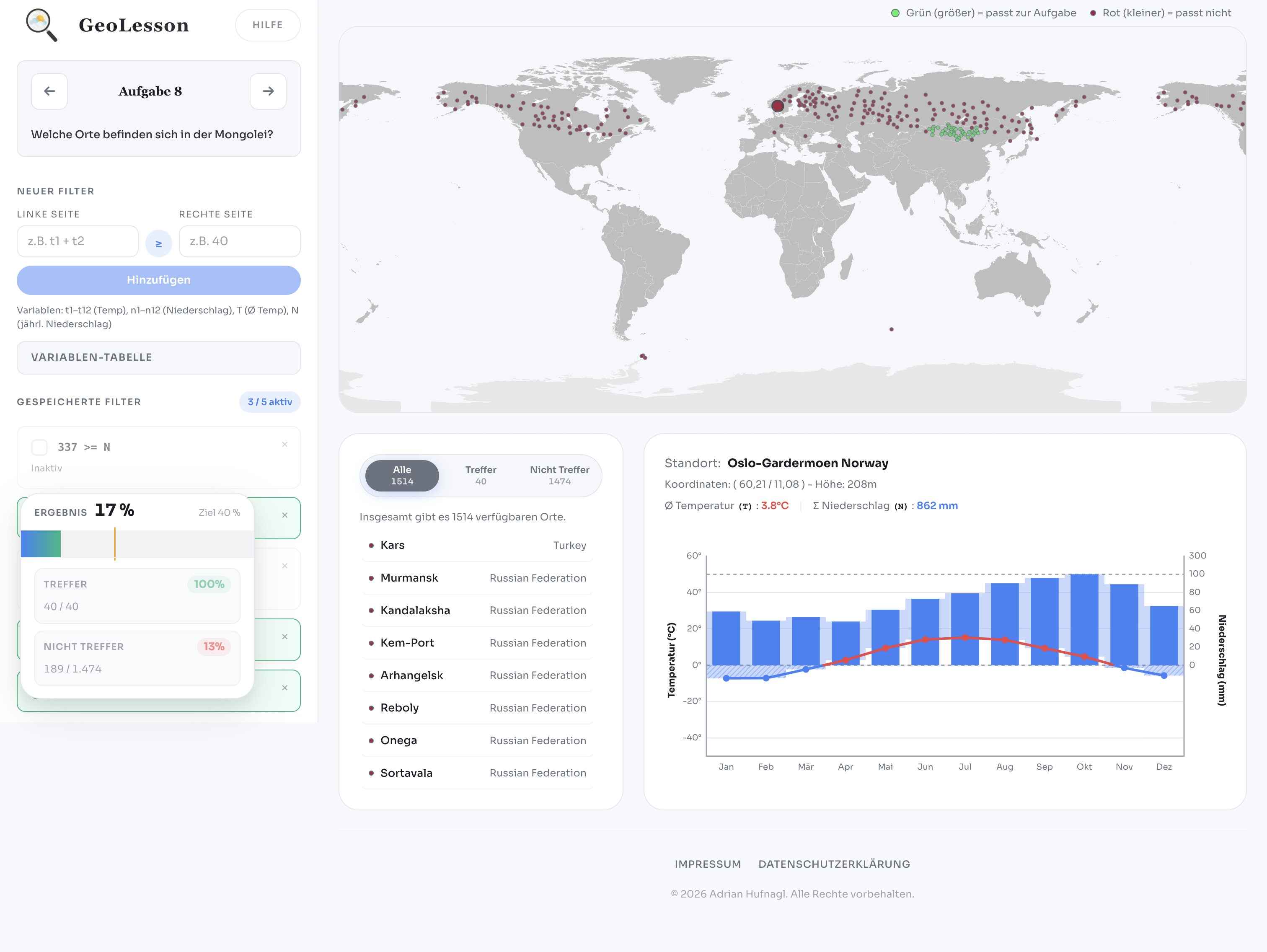Click the GeoLesson magnifier logo
The width and height of the screenshot is (1267, 952).
pos(41,25)
